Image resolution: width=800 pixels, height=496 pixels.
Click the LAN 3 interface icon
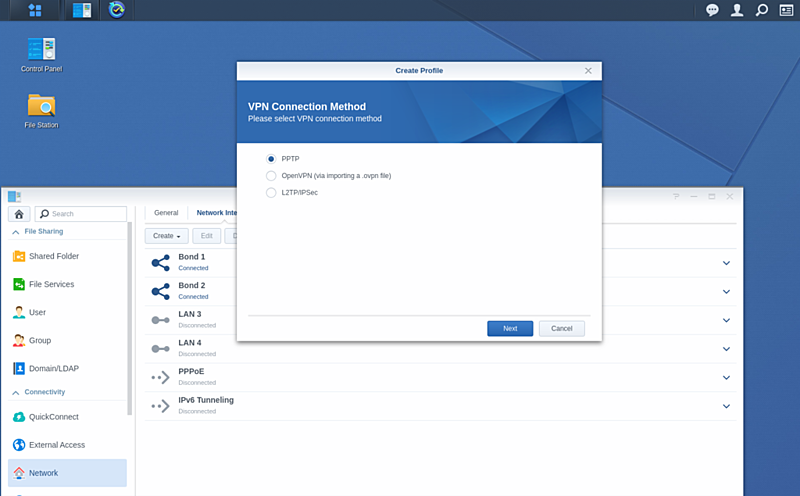[160, 320]
